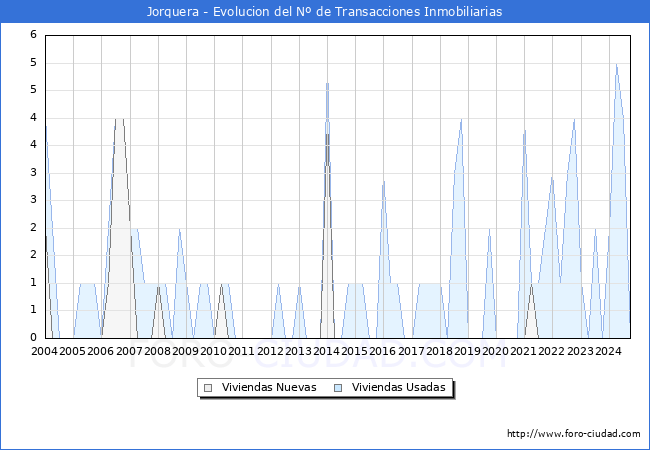Click the 2014 x-axis label
Viewport: 650px width, 450px height.
tap(326, 351)
